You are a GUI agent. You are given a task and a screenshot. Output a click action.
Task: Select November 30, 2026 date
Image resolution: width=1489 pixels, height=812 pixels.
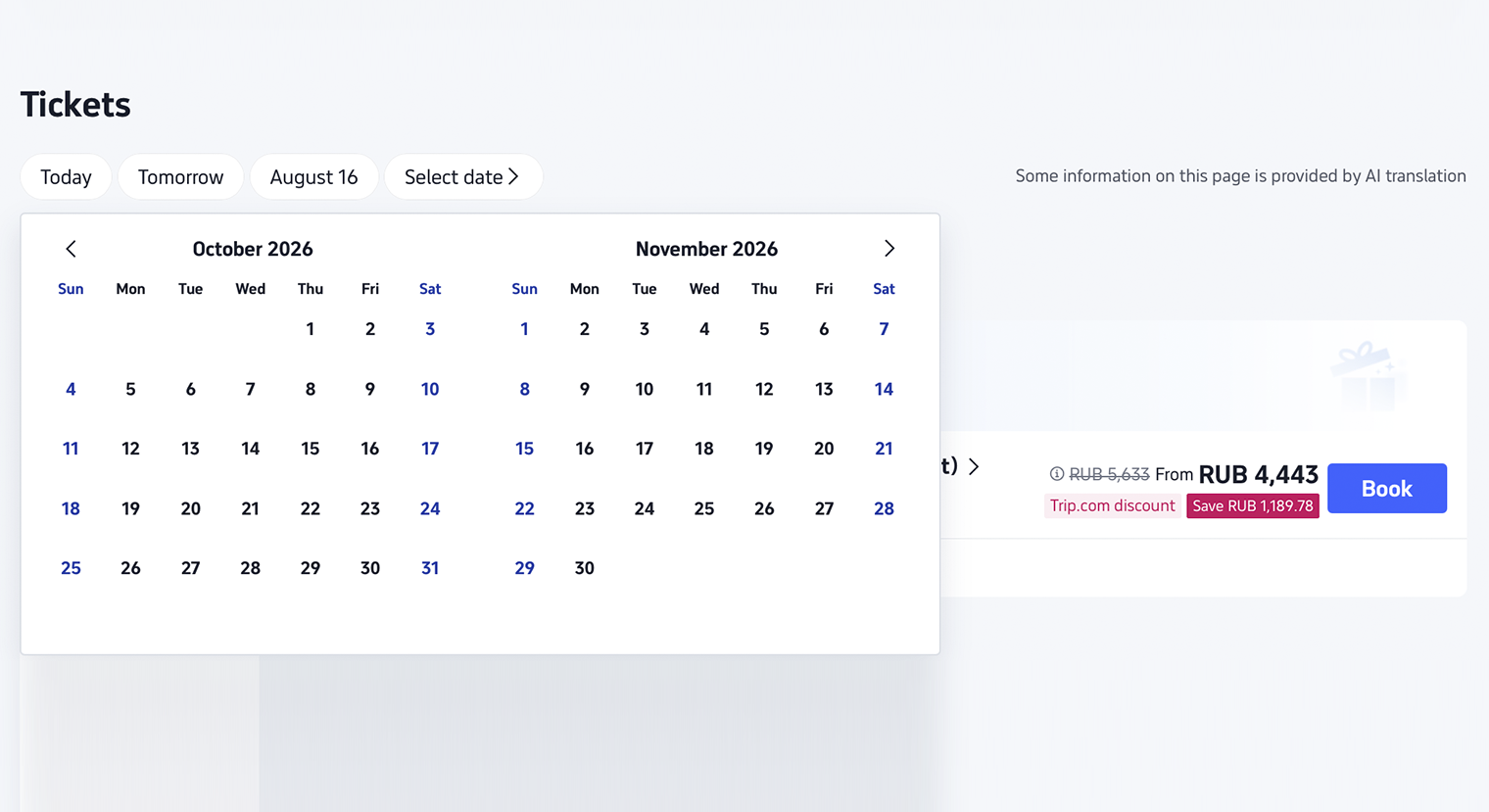(585, 568)
